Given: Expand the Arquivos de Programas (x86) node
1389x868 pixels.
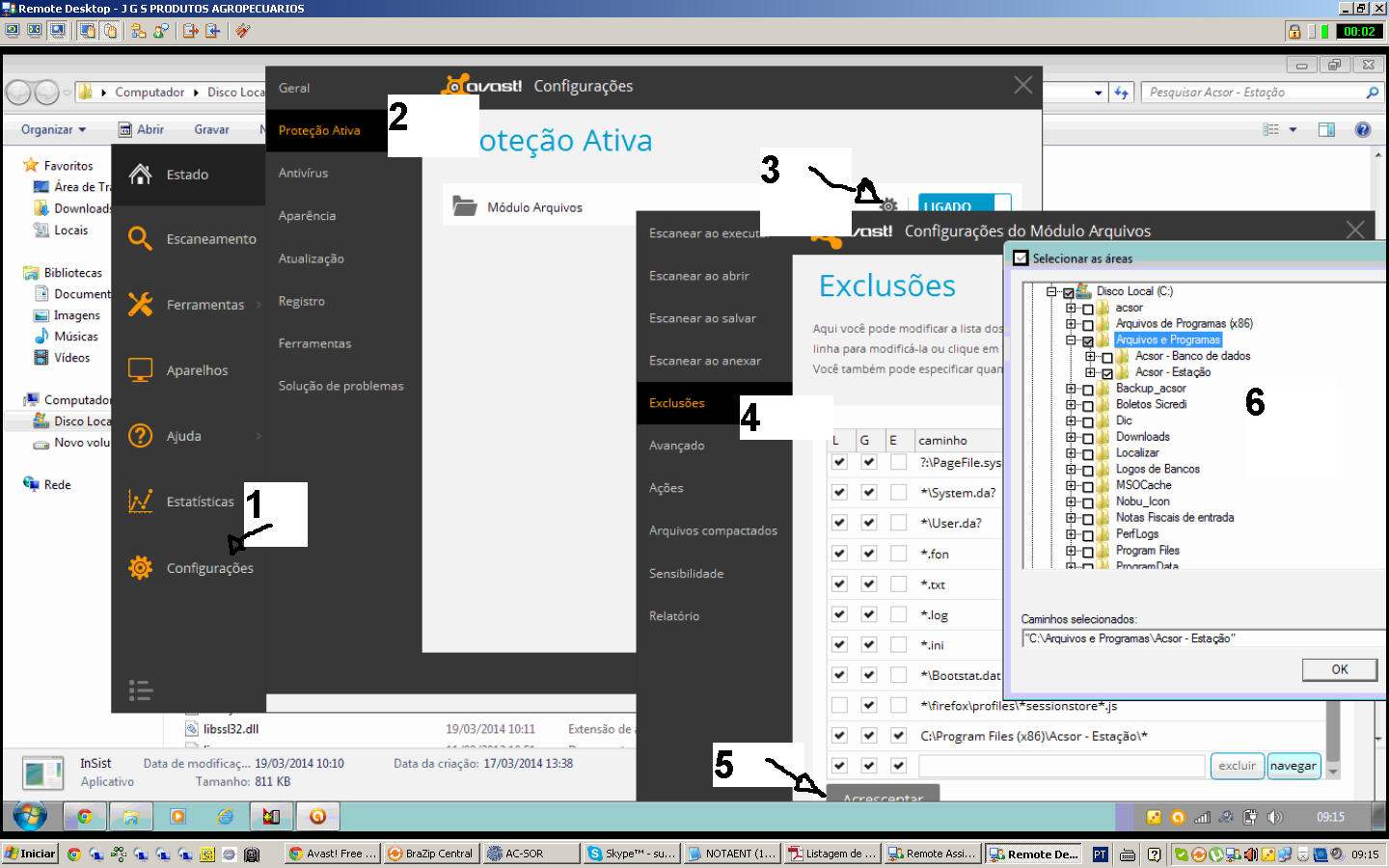Looking at the screenshot, I should [1071, 324].
